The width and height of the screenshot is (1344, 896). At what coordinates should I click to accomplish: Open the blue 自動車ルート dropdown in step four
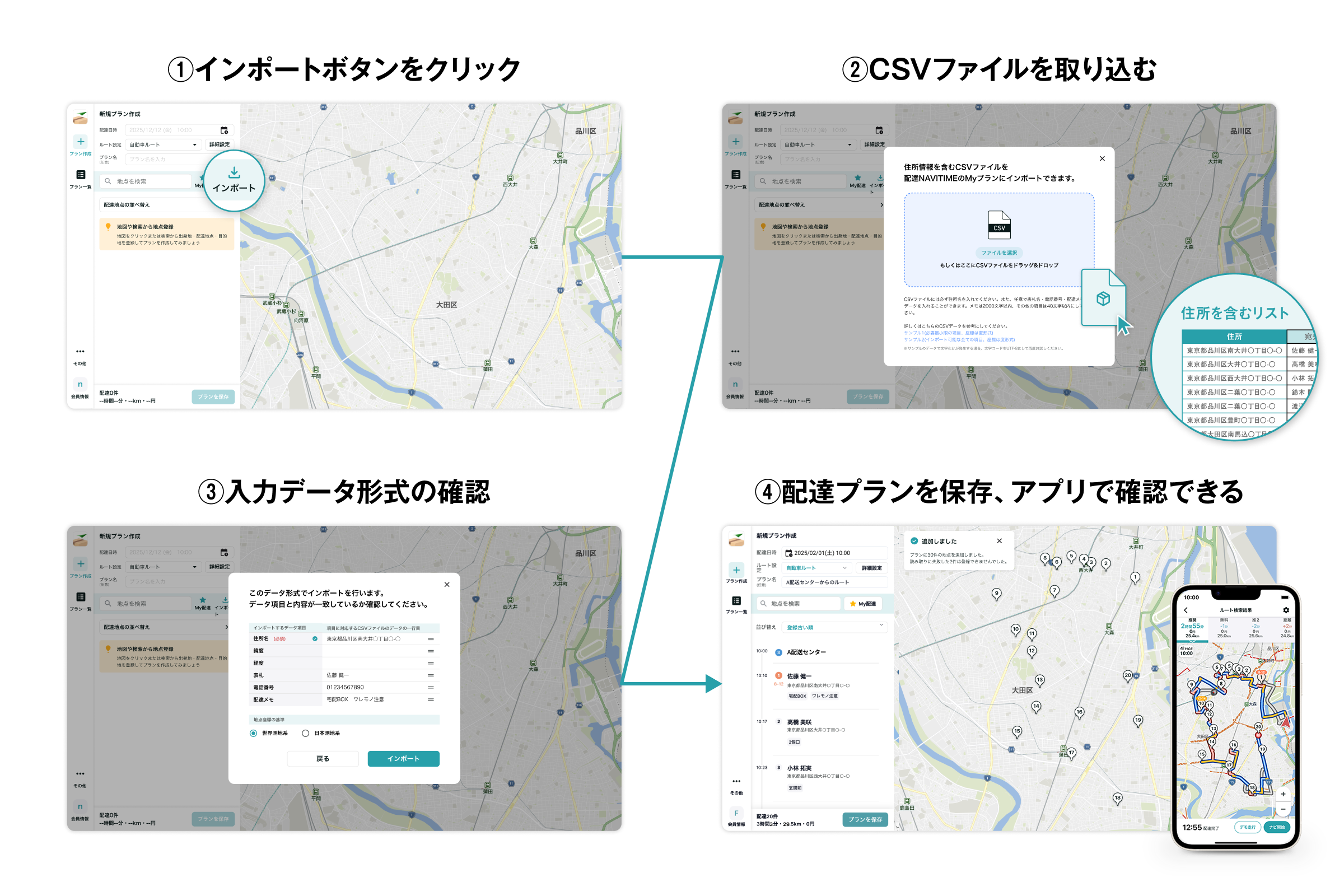[816, 568]
